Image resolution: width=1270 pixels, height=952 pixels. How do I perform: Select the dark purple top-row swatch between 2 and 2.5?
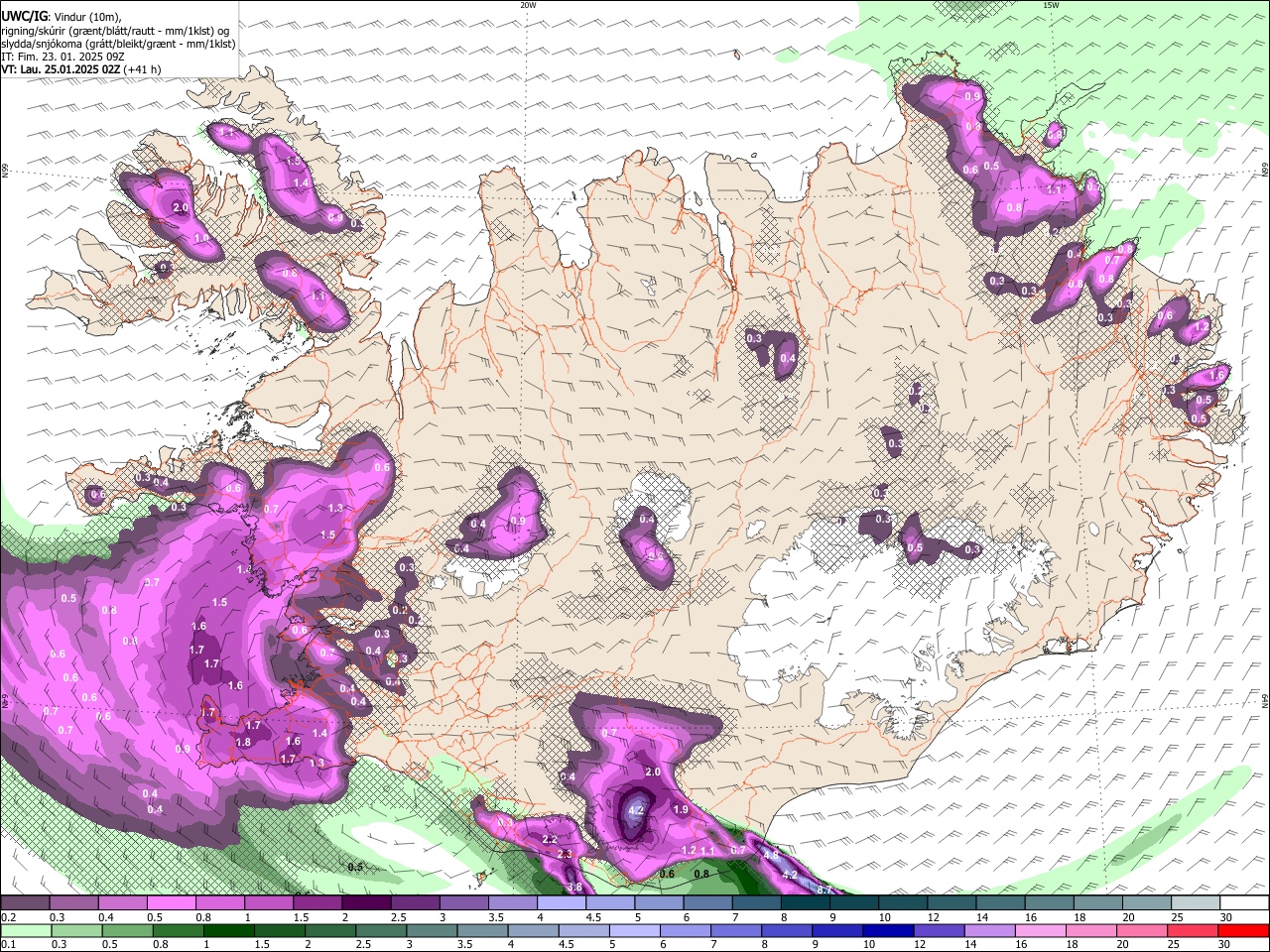pos(366,903)
